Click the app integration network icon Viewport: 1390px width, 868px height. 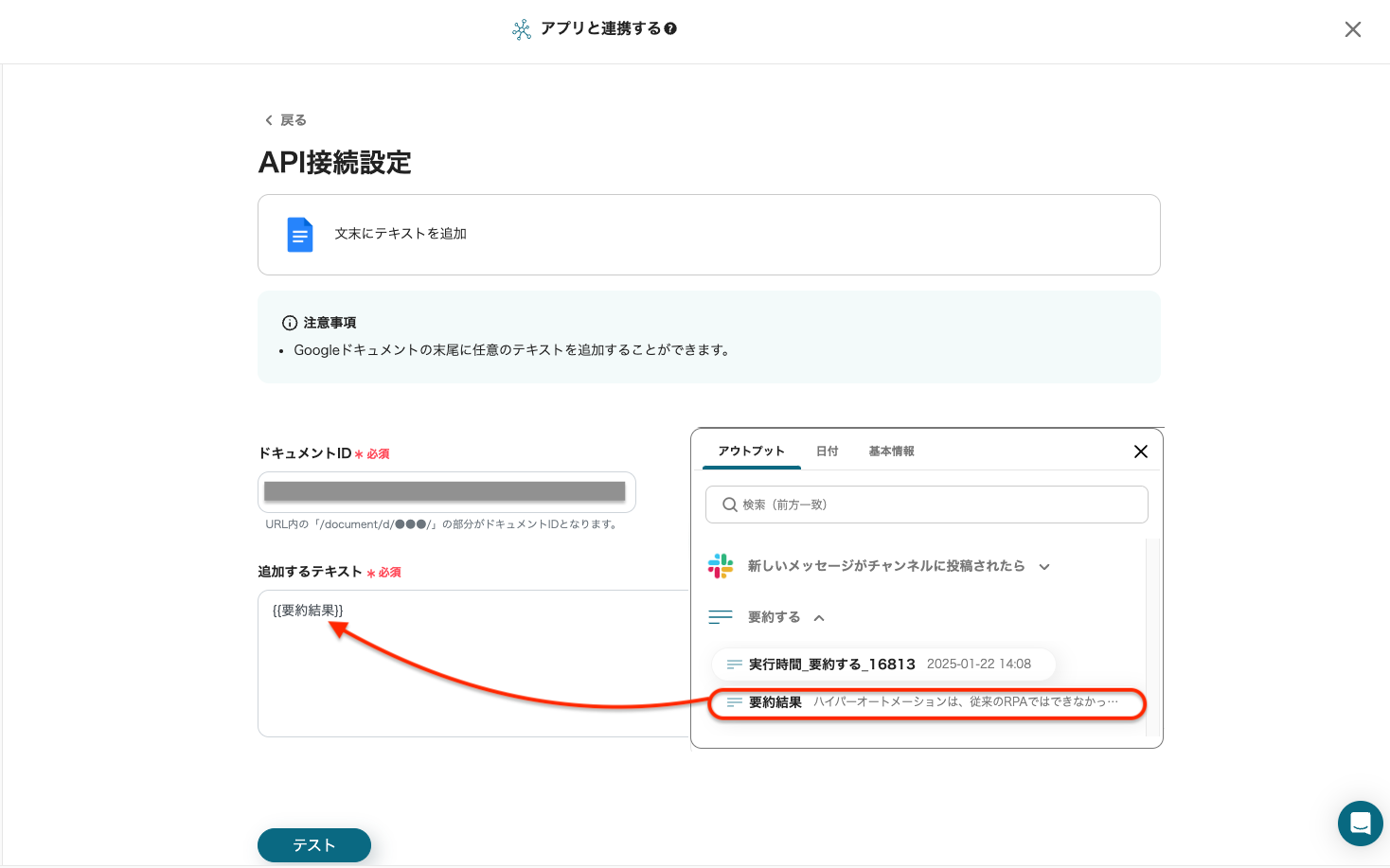click(522, 29)
